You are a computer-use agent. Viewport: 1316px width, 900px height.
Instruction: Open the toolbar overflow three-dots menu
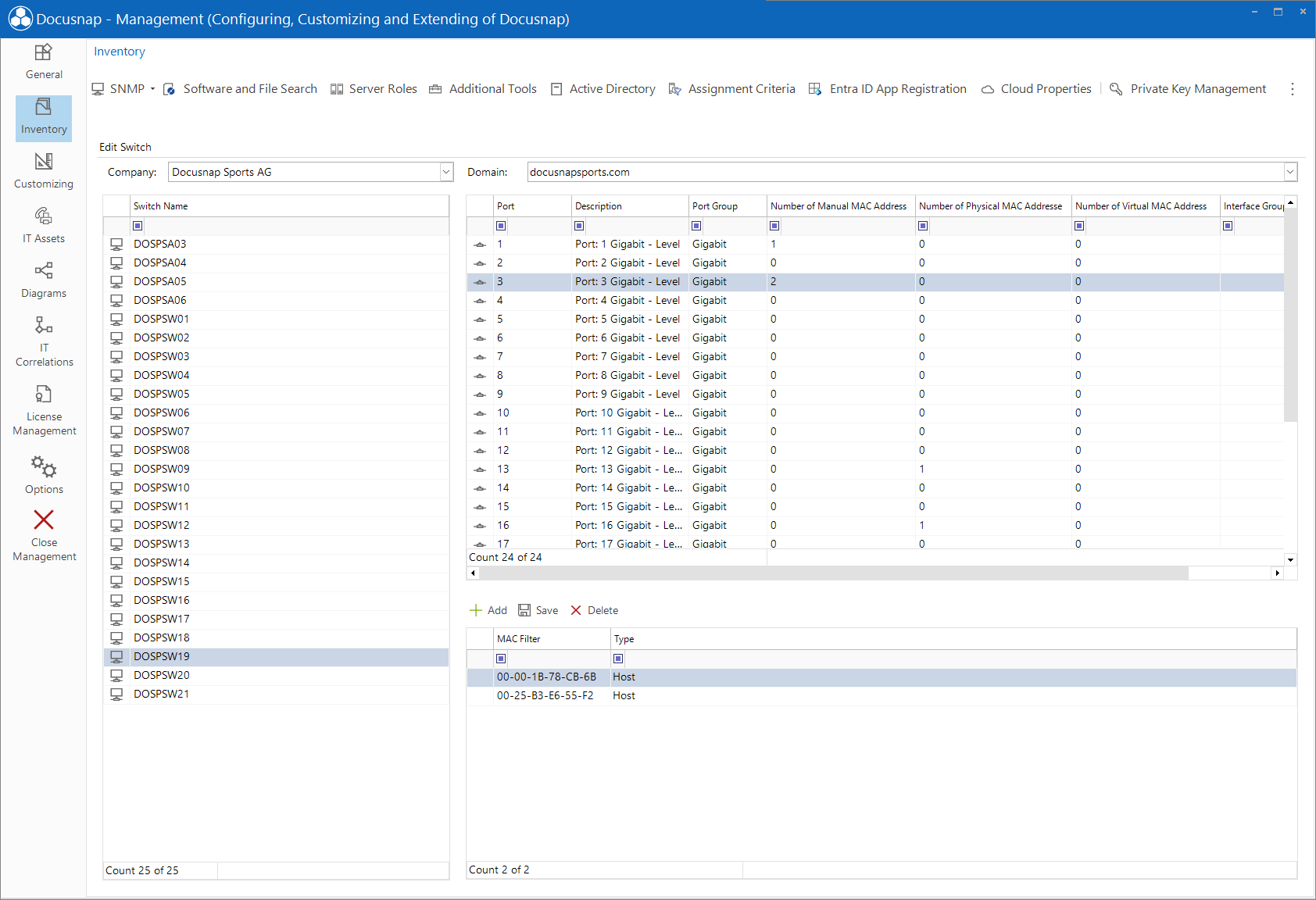[x=1293, y=89]
